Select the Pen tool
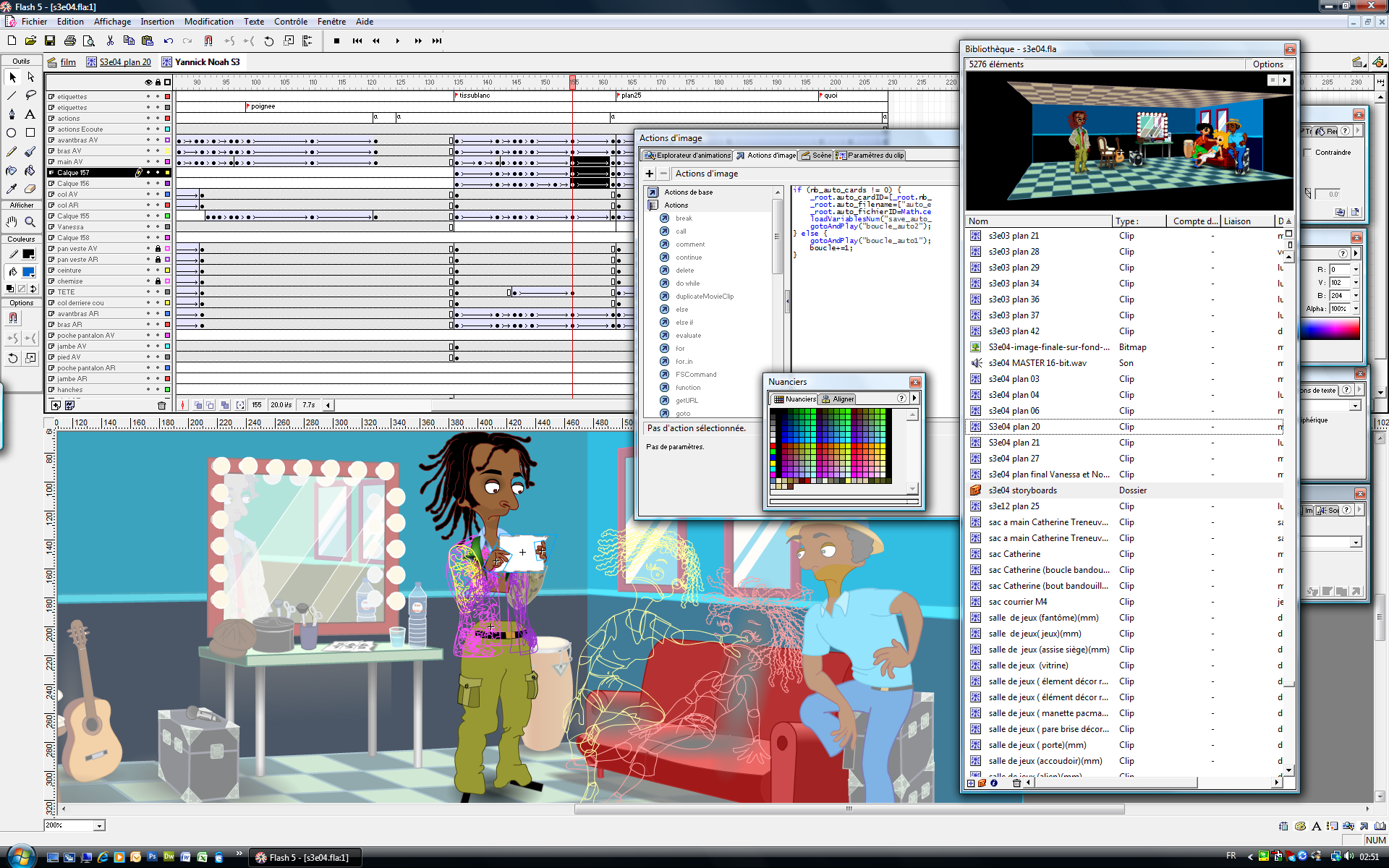This screenshot has height=868, width=1389. [12, 114]
